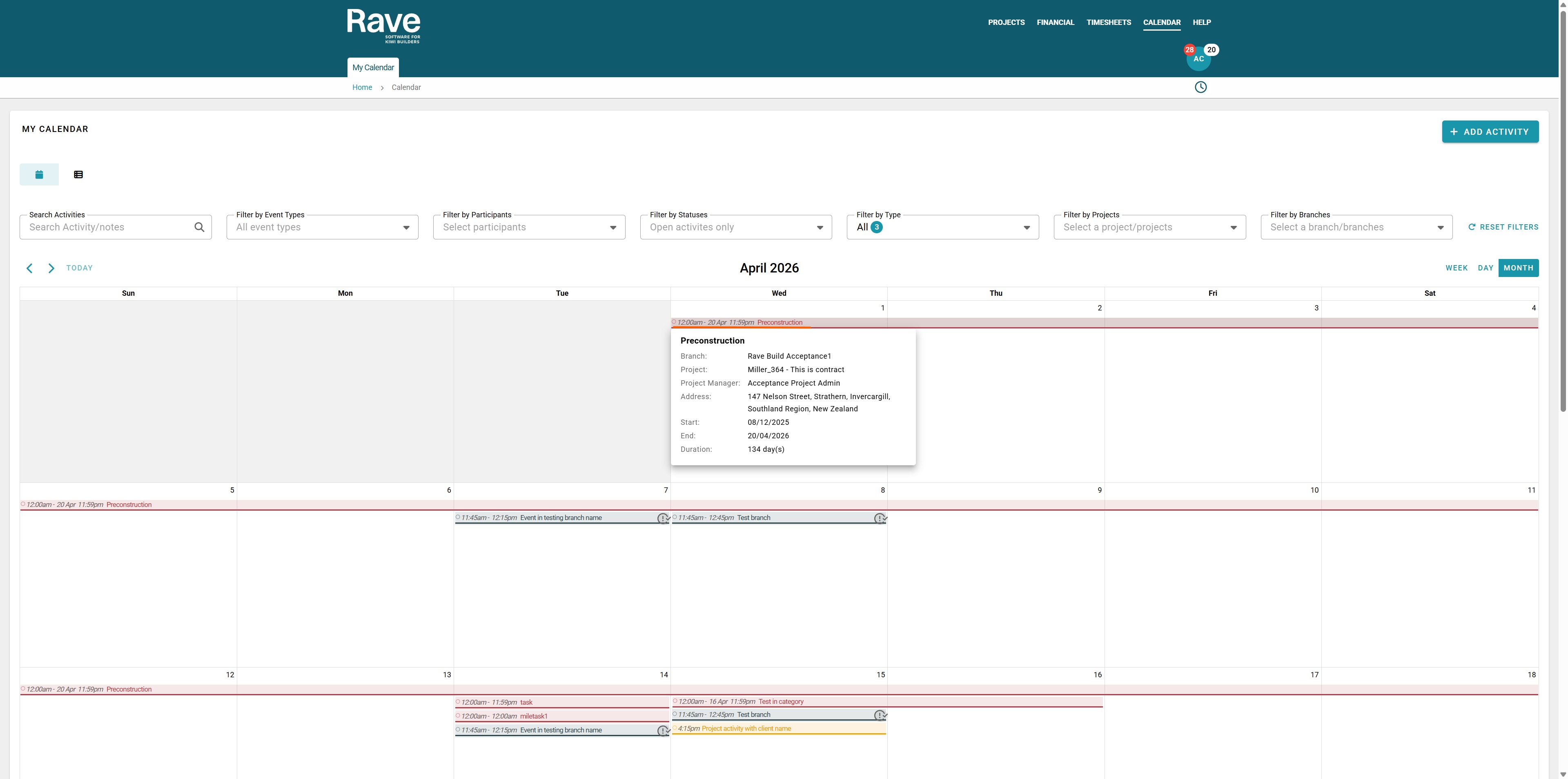Select the My Calendar tab

[x=372, y=68]
